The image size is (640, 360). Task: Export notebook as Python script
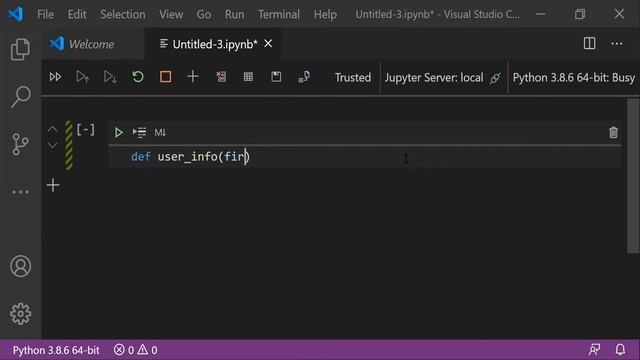pyautogui.click(x=304, y=77)
